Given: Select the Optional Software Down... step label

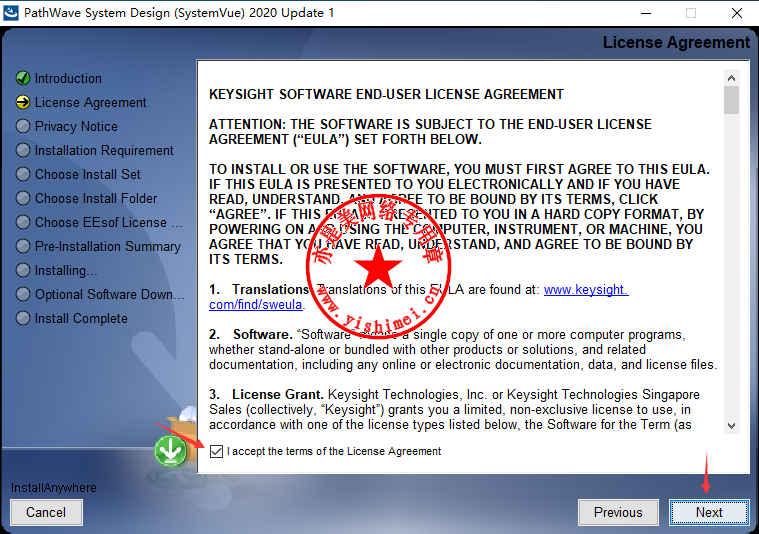Looking at the screenshot, I should pos(109,294).
